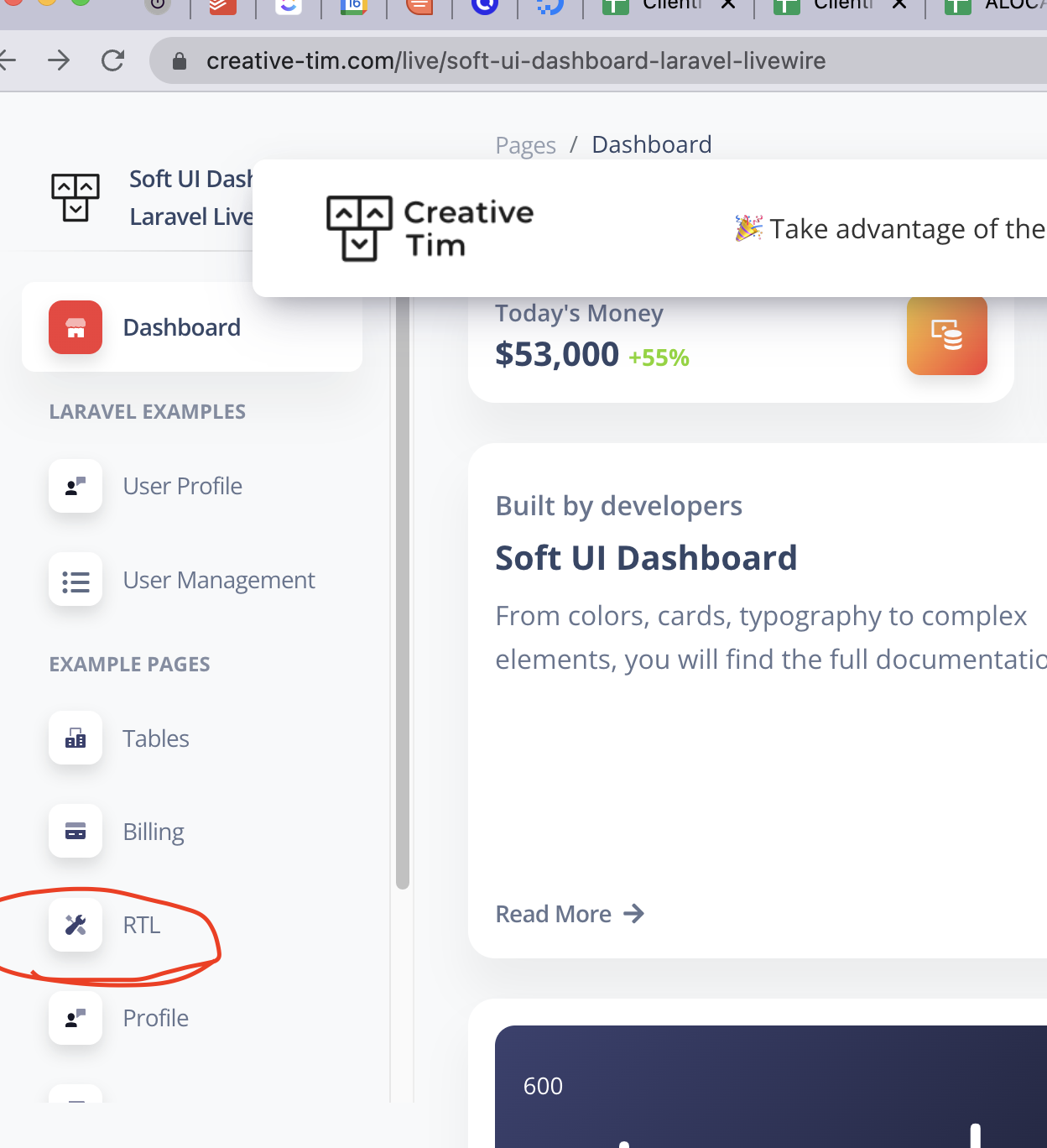Click the browser back arrow

click(x=8, y=60)
